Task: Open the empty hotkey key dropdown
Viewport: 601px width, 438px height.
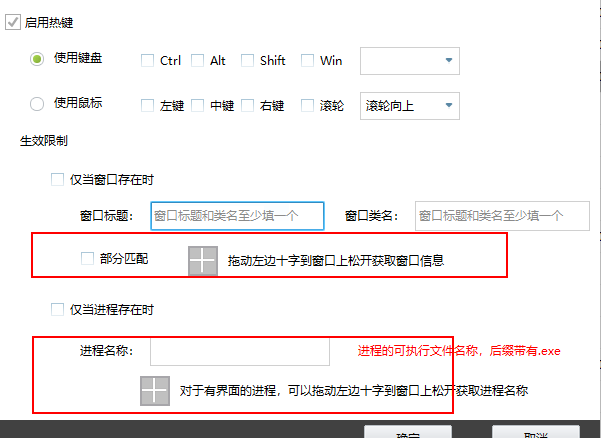Action: [410, 61]
